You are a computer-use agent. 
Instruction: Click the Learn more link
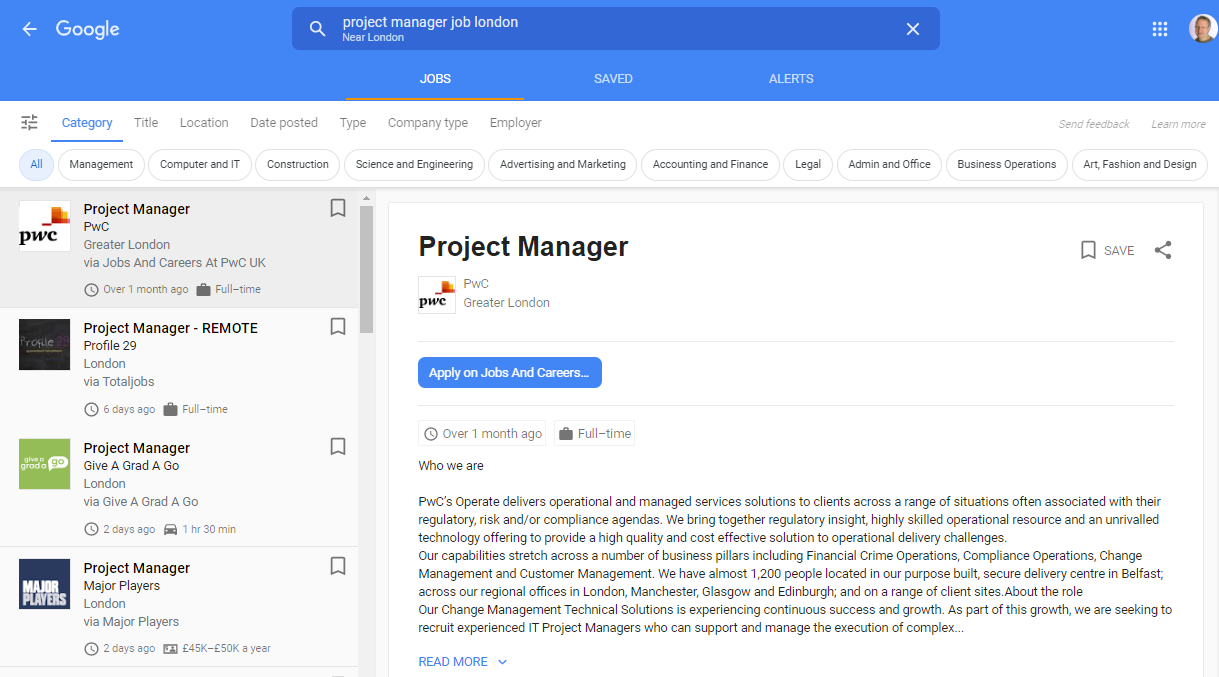click(x=1178, y=124)
